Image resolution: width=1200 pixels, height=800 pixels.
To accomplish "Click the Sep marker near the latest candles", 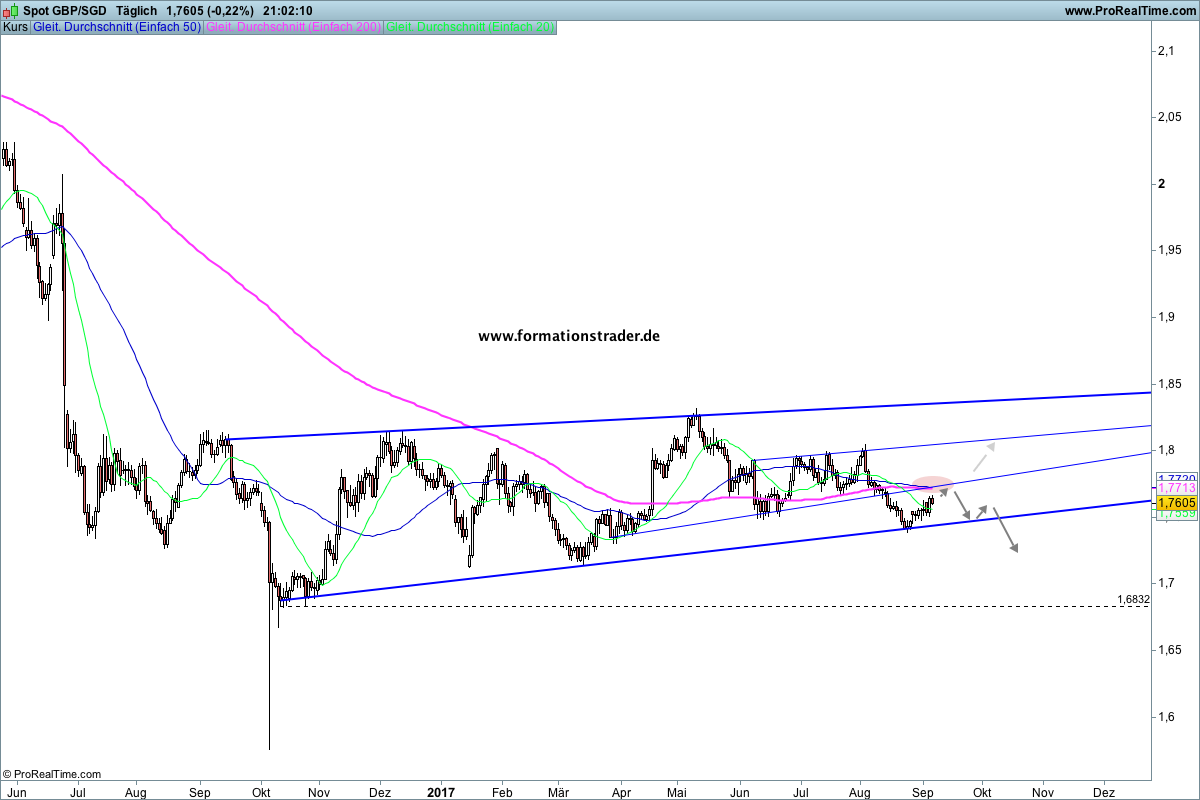I will (923, 790).
